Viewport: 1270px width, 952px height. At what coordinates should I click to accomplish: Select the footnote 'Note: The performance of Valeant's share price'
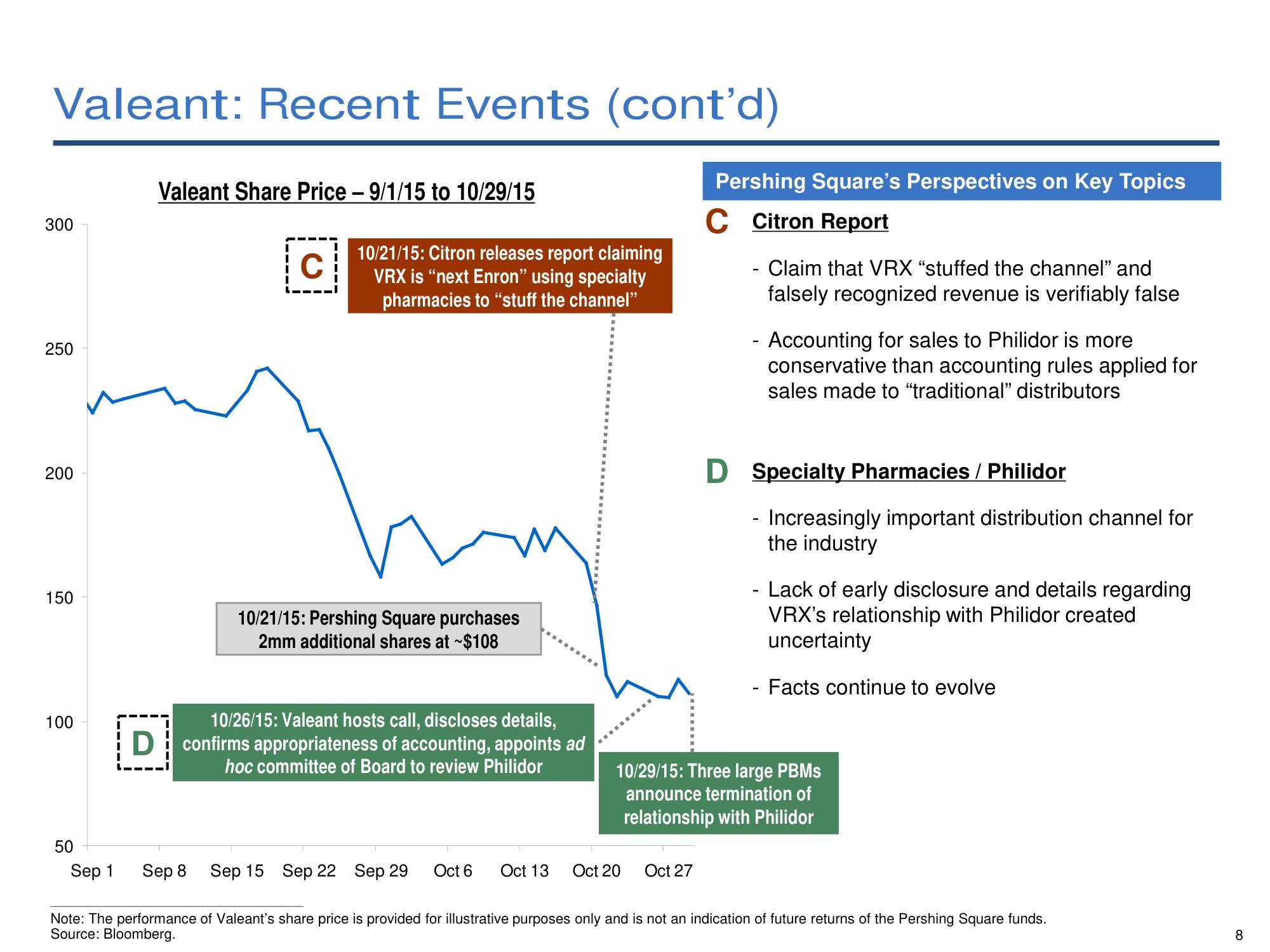coord(548,918)
